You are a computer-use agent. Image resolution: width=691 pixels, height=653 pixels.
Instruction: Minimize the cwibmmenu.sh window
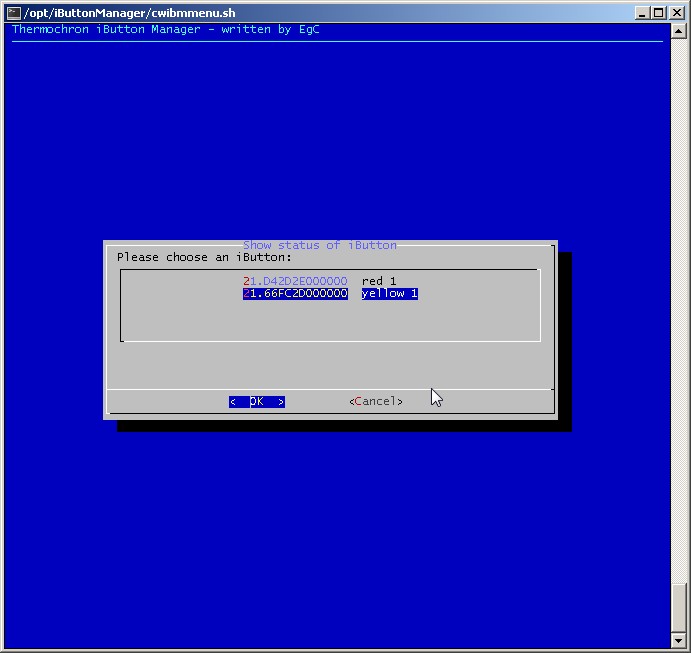pyautogui.click(x=642, y=13)
